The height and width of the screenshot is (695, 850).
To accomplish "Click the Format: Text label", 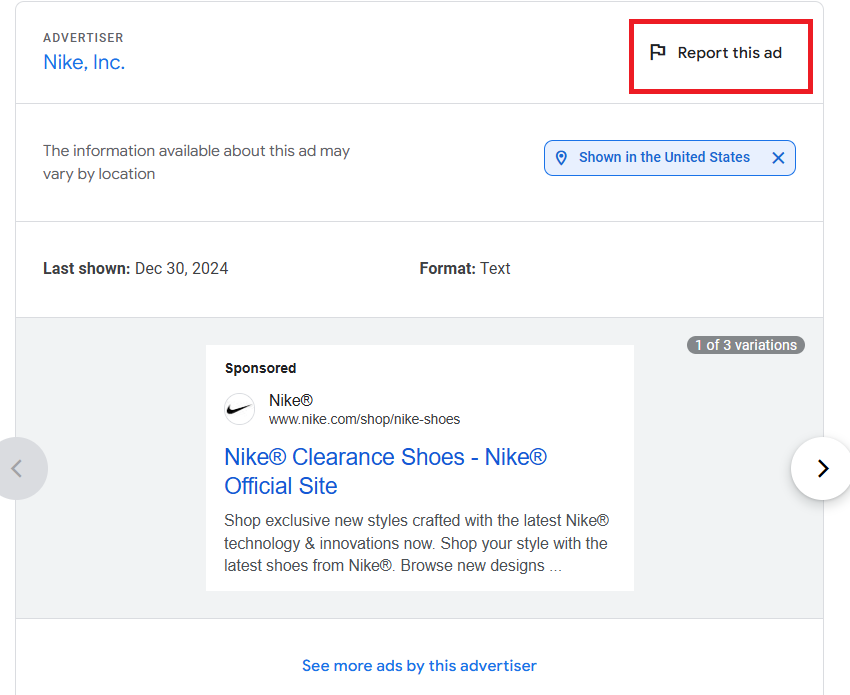I will 465,268.
